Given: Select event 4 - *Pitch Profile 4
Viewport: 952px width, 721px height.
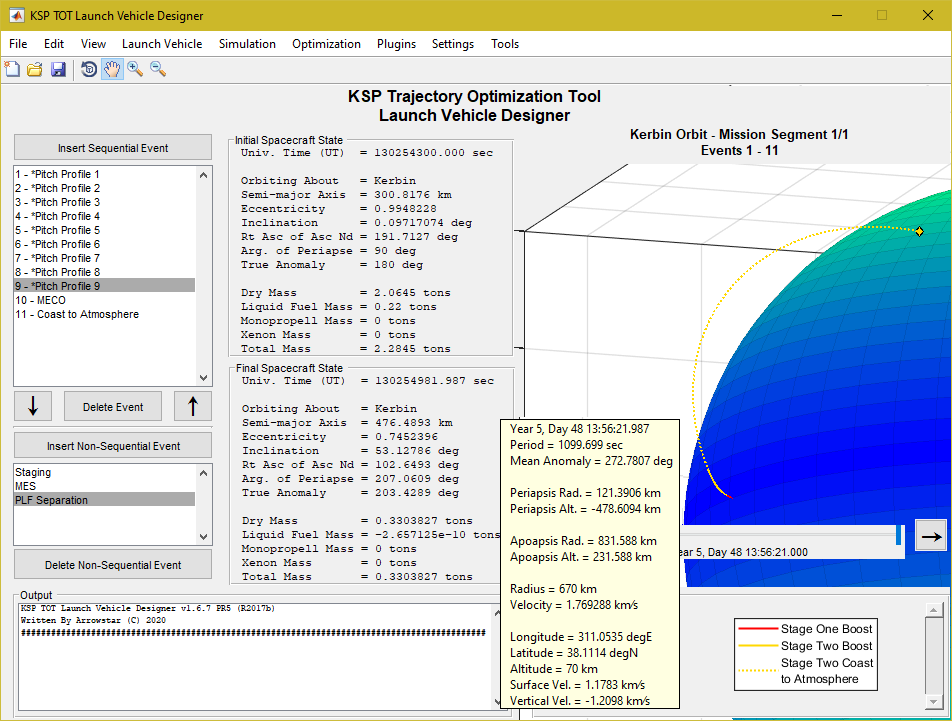Looking at the screenshot, I should click(x=104, y=216).
